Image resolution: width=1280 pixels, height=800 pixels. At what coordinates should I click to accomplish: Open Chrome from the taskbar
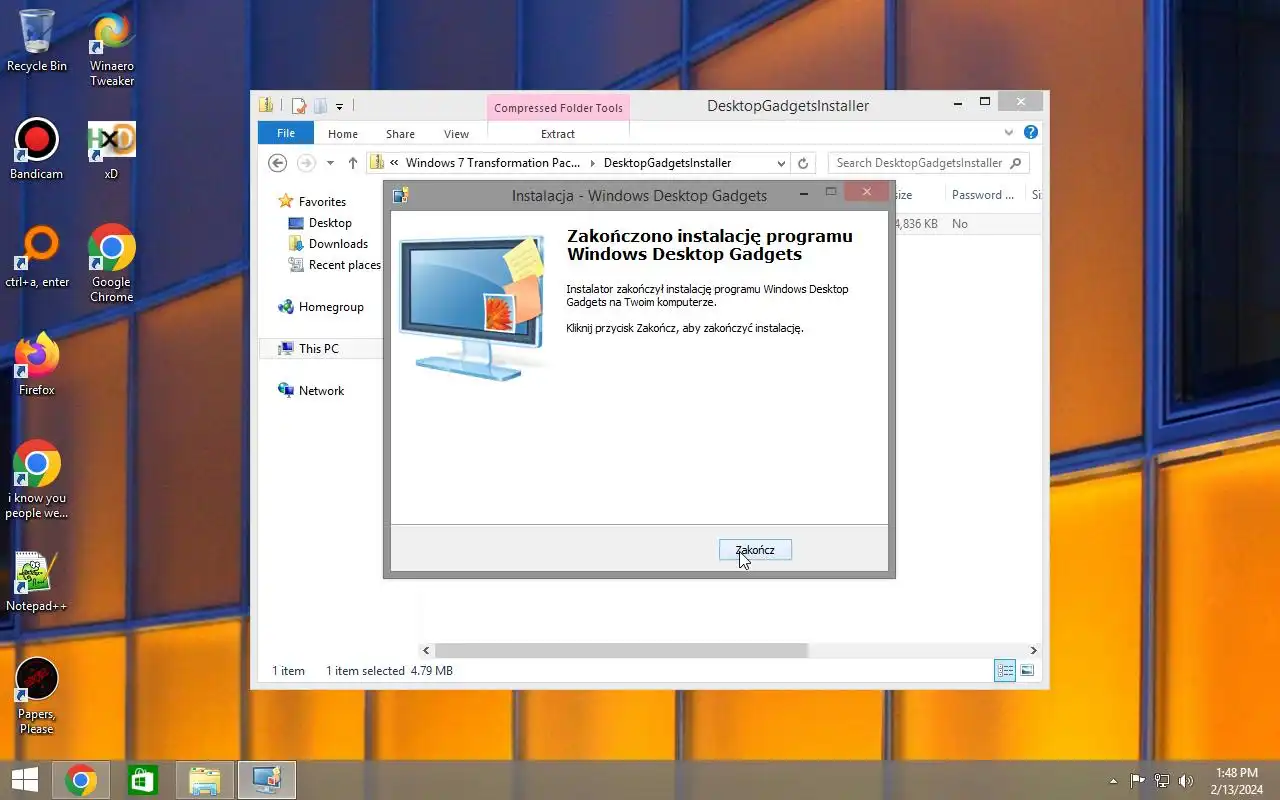point(81,780)
